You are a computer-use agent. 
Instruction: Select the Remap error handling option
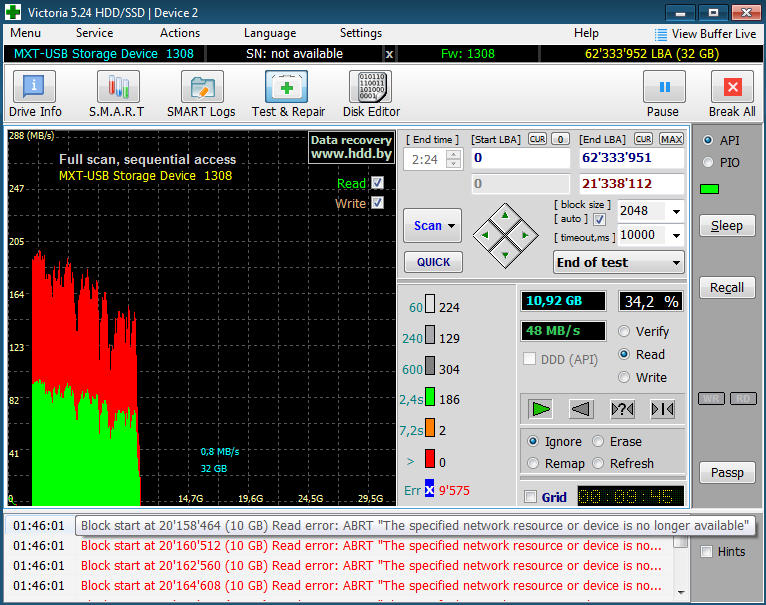(x=533, y=463)
